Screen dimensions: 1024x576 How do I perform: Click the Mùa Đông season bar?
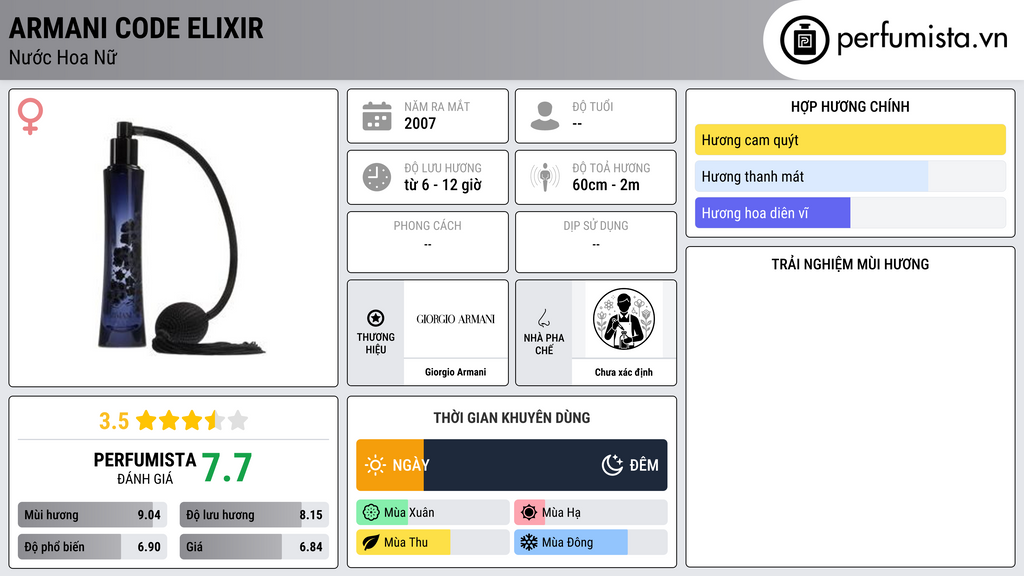(591, 543)
